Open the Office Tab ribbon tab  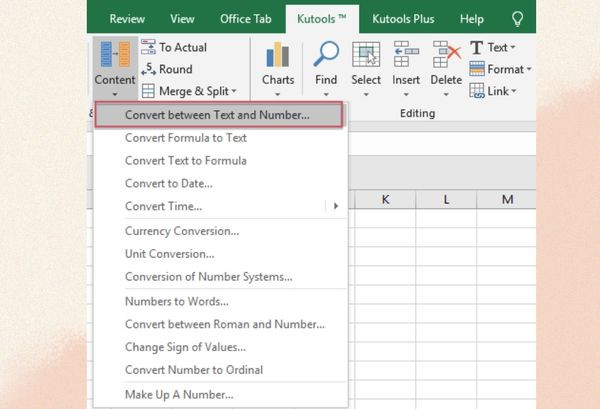pyautogui.click(x=246, y=19)
